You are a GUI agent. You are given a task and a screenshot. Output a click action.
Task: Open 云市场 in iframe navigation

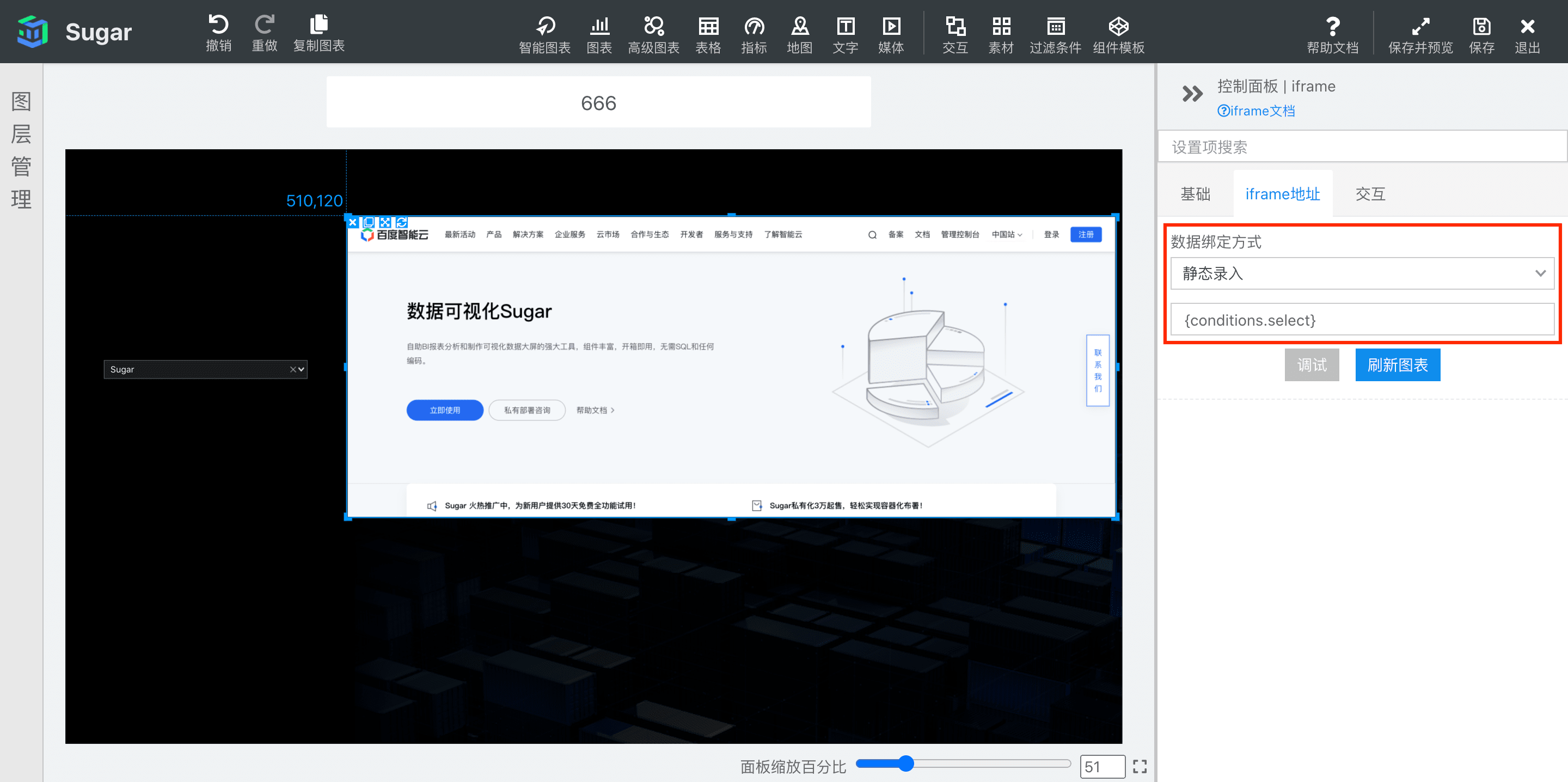point(608,235)
